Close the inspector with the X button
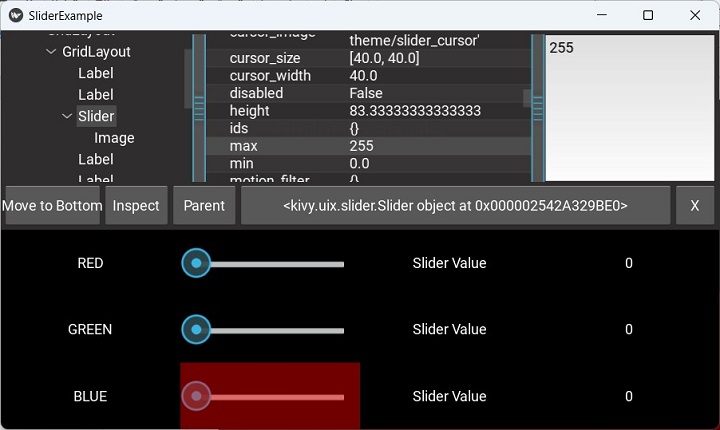Screen dimensions: 720x430 coord(695,205)
